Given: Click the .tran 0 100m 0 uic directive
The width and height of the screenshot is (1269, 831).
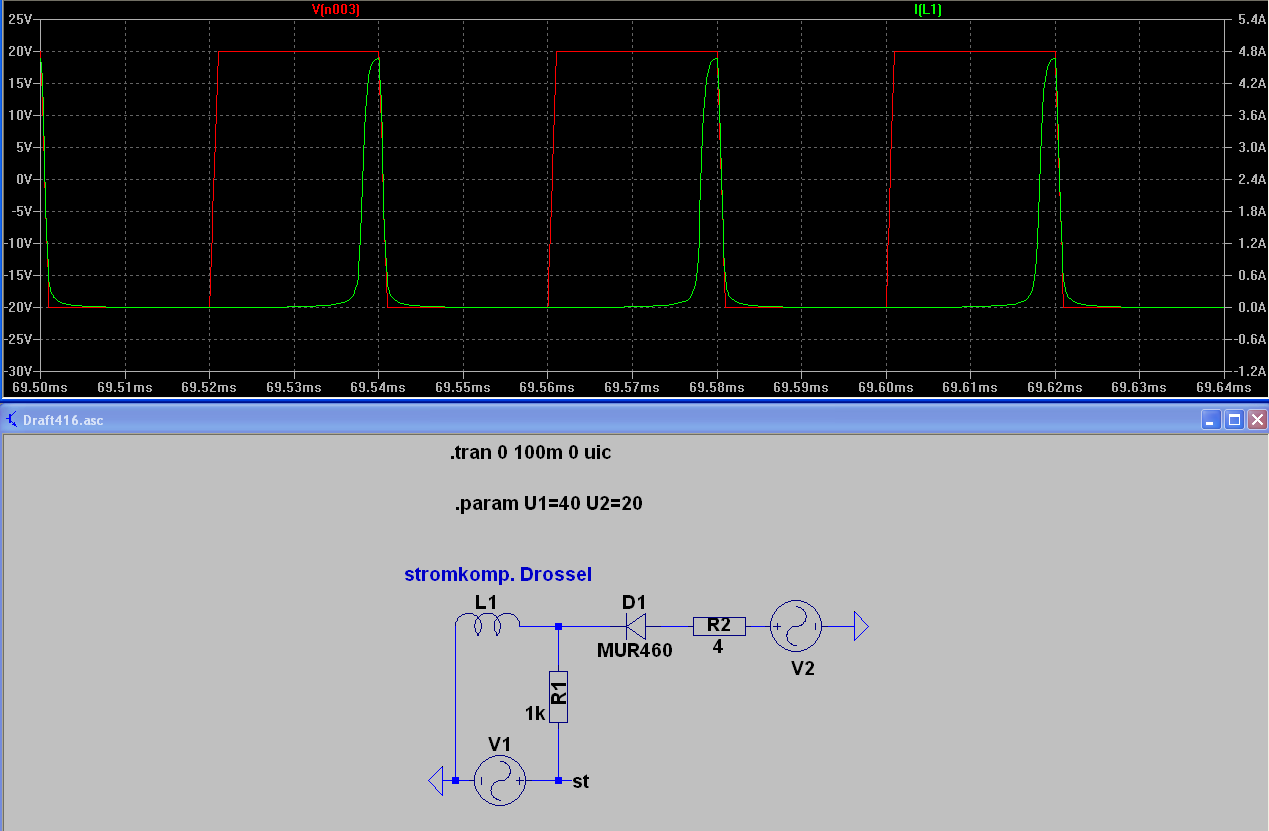Looking at the screenshot, I should tap(530, 452).
